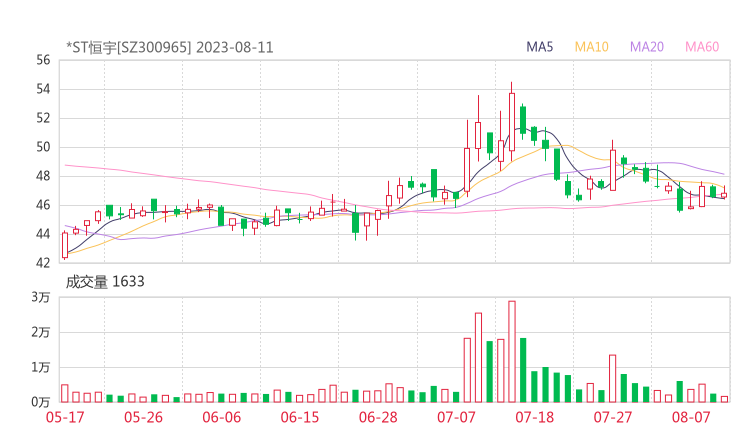Click the chart title *ST恒宇[SZ300965]
The image size is (740, 440).
[128, 47]
